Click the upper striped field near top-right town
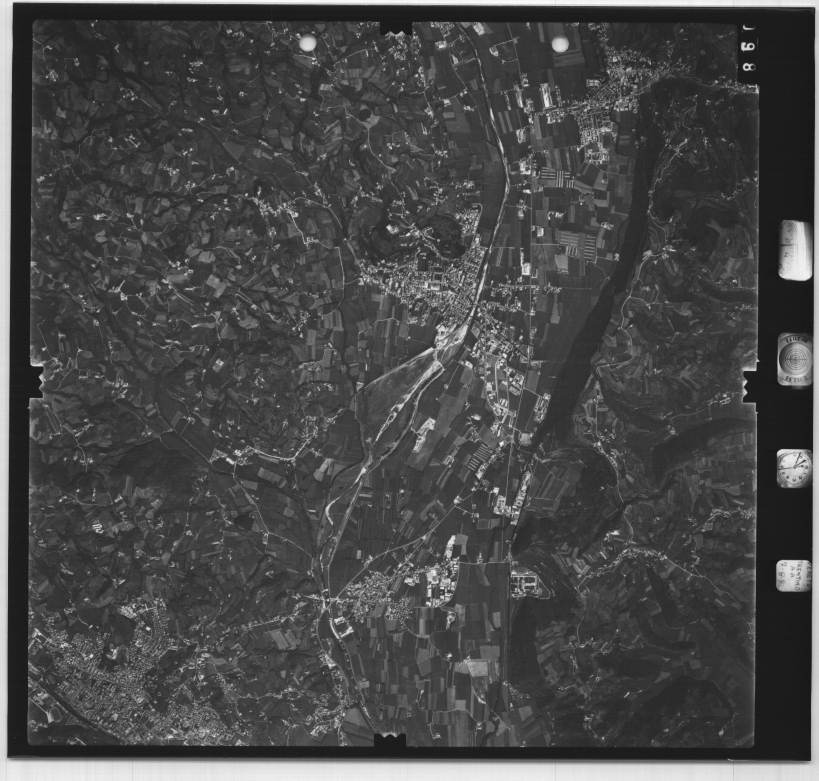Screen dimensions: 819x781 click(558, 178)
